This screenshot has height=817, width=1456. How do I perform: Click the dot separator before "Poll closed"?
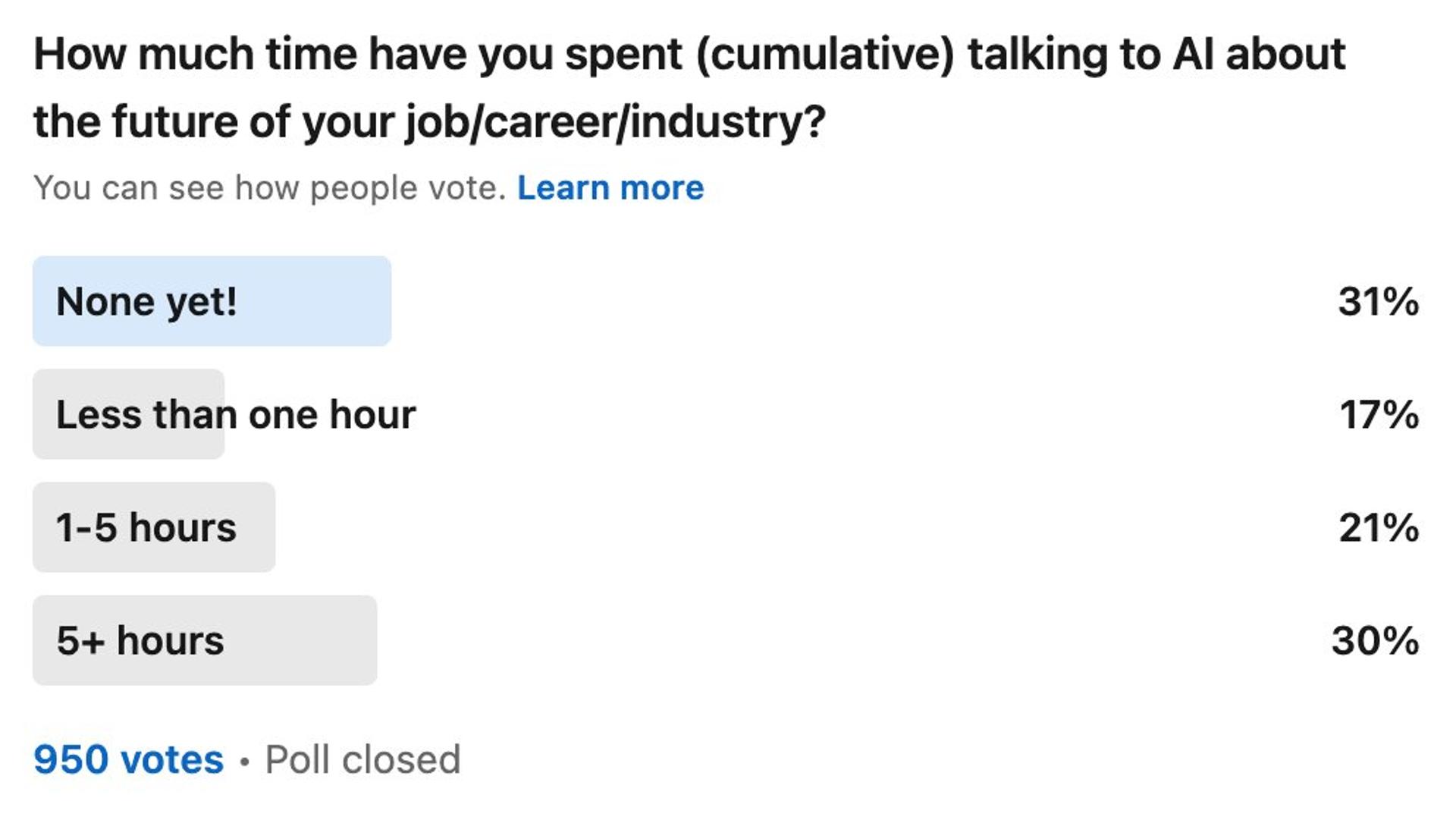click(244, 761)
